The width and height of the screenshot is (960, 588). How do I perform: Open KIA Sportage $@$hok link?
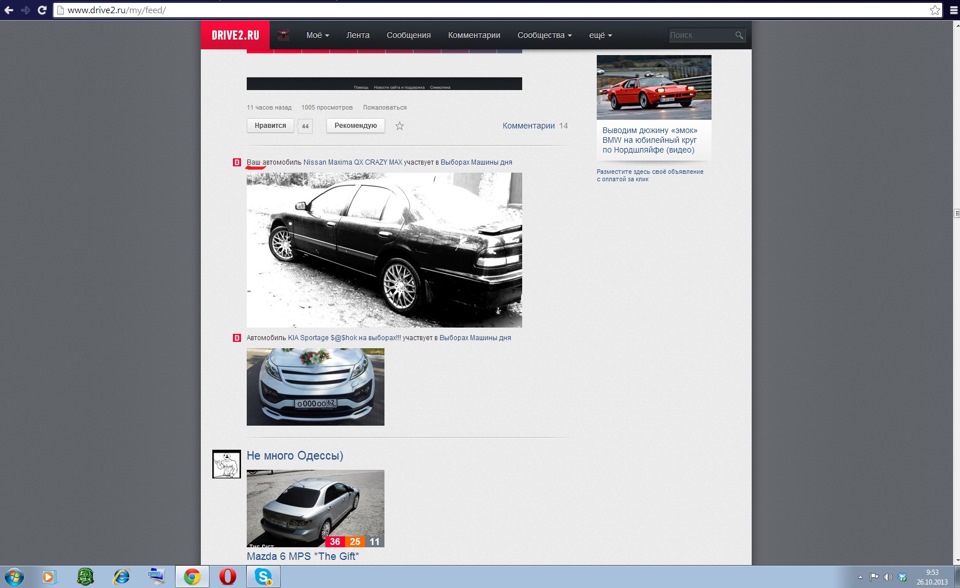[x=345, y=337]
